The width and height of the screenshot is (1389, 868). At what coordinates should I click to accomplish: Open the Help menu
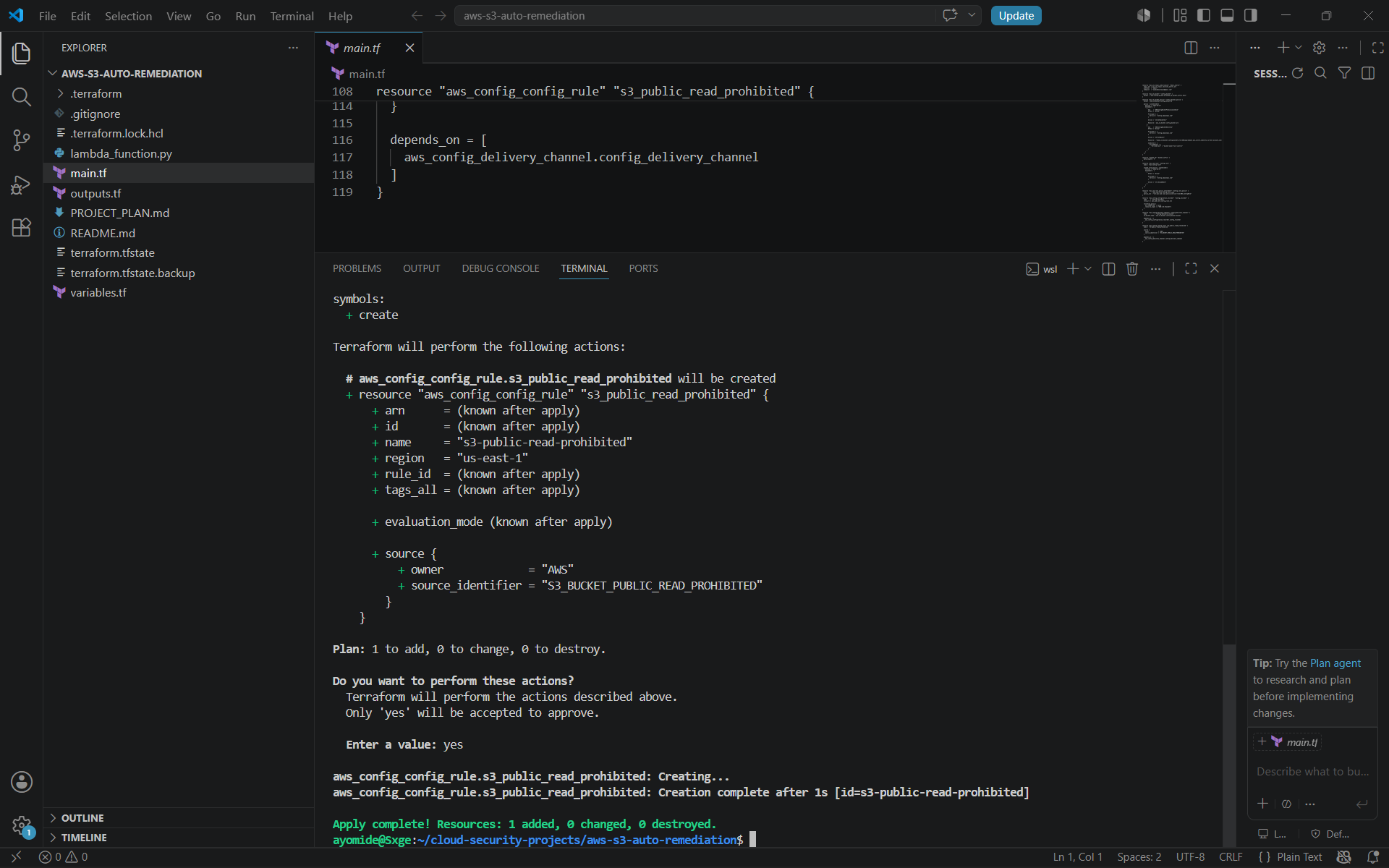coord(340,16)
